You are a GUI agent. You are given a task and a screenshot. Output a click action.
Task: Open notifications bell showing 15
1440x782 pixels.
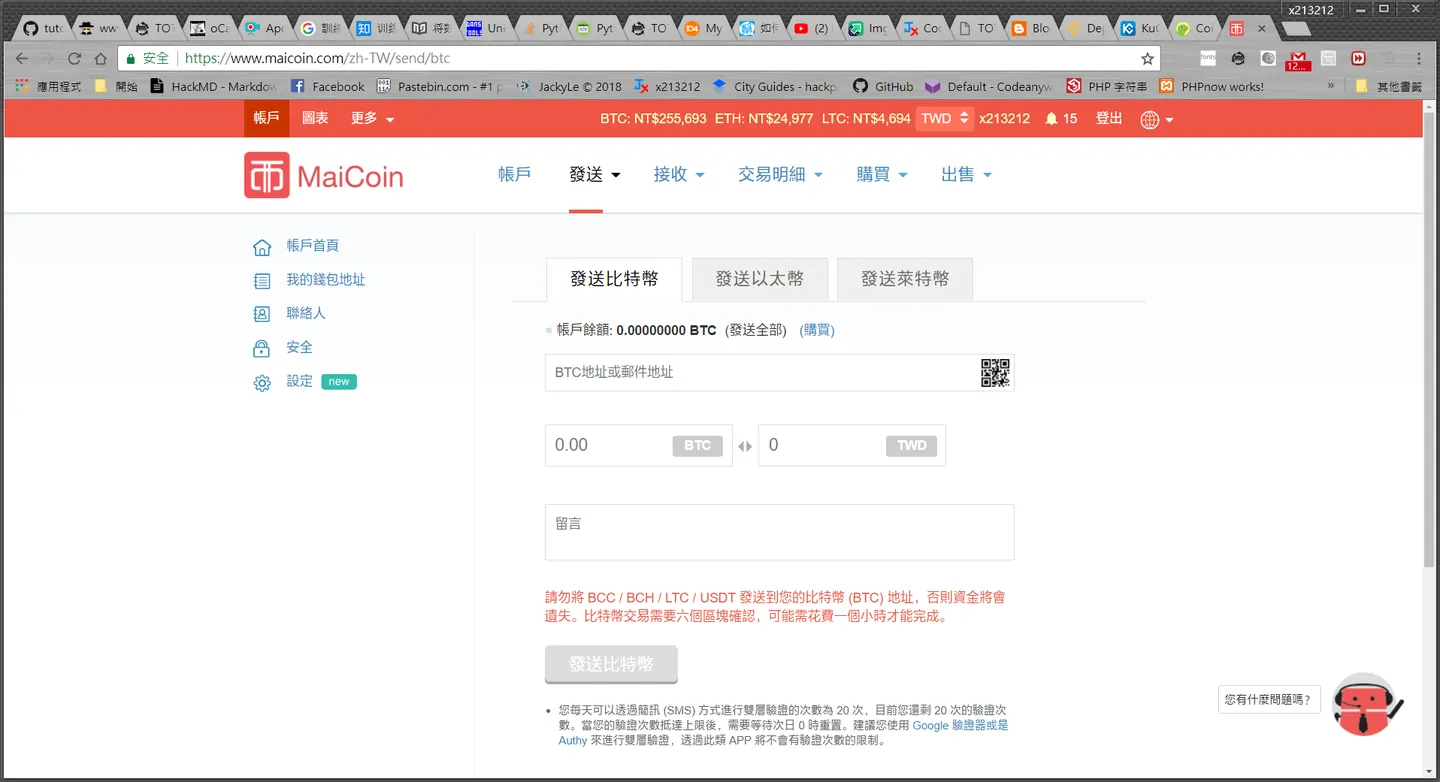[x=1061, y=118]
